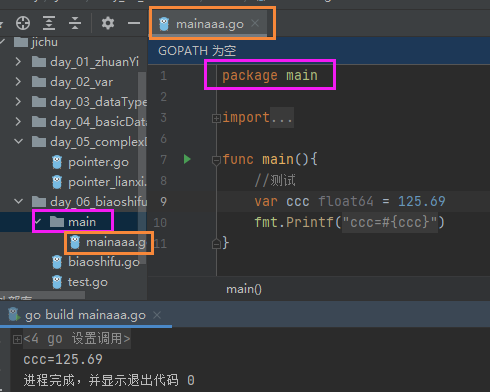This screenshot has height=392, width=490.
Task: Click the project tree vertical scrollbar
Action: [x=142, y=167]
